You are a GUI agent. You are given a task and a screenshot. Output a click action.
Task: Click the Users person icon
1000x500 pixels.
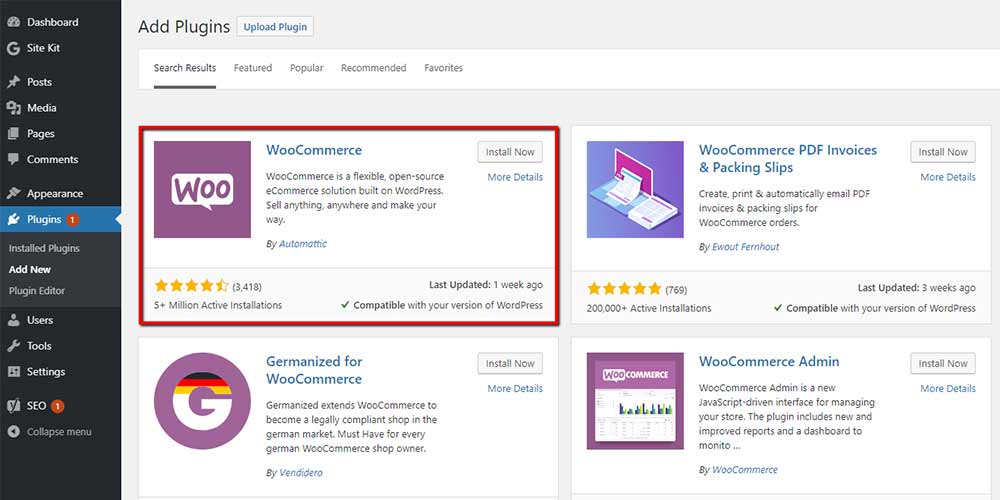[13, 320]
